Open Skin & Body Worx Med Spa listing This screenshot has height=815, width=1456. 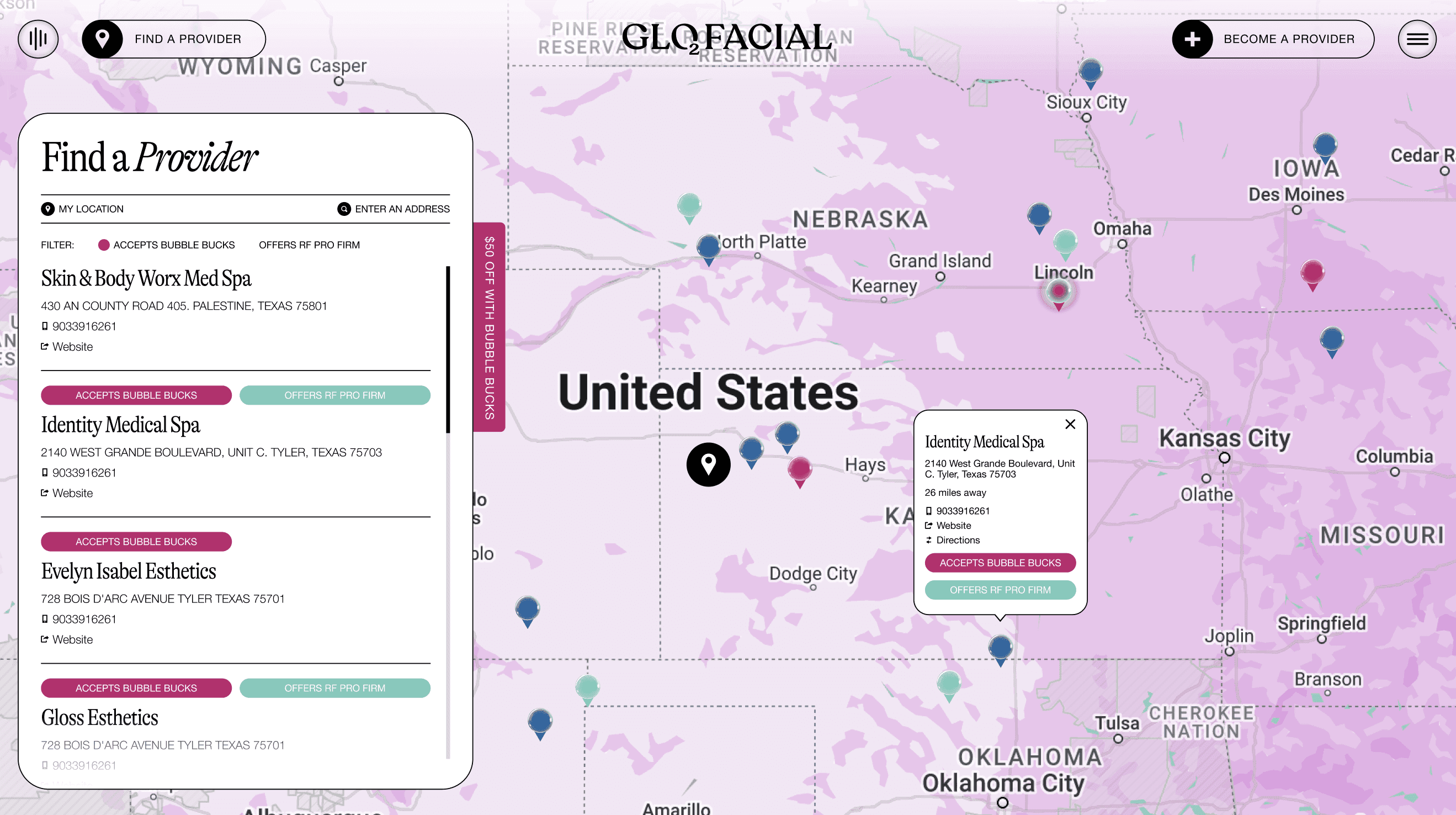coord(146,279)
